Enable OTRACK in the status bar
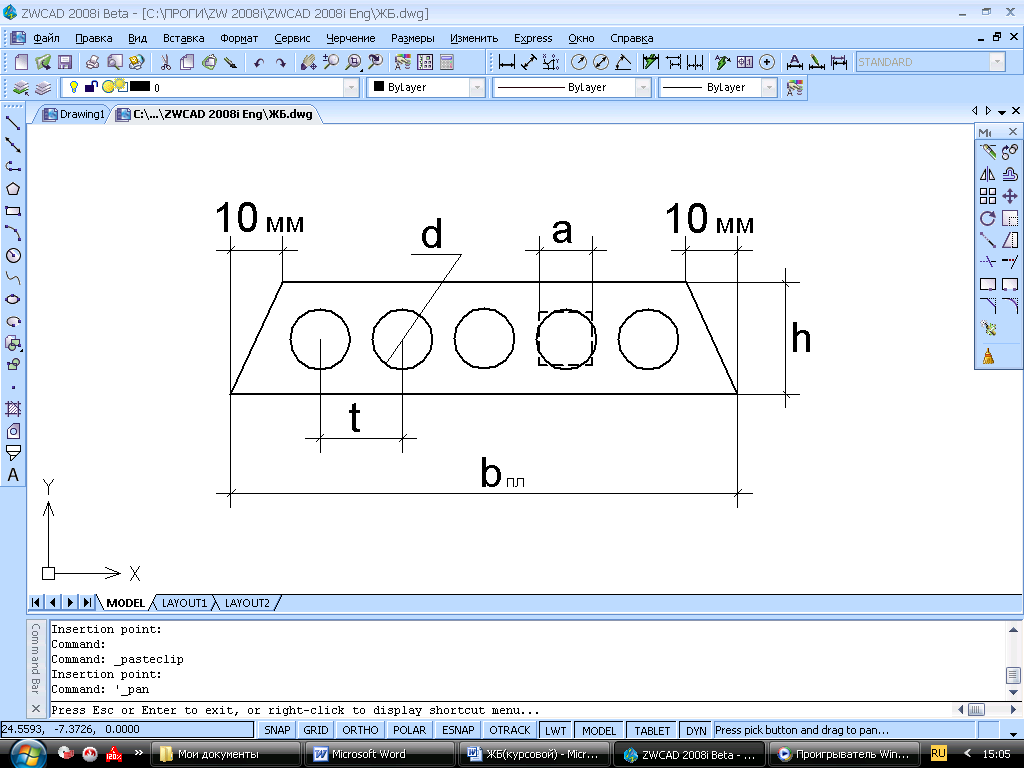 click(509, 729)
